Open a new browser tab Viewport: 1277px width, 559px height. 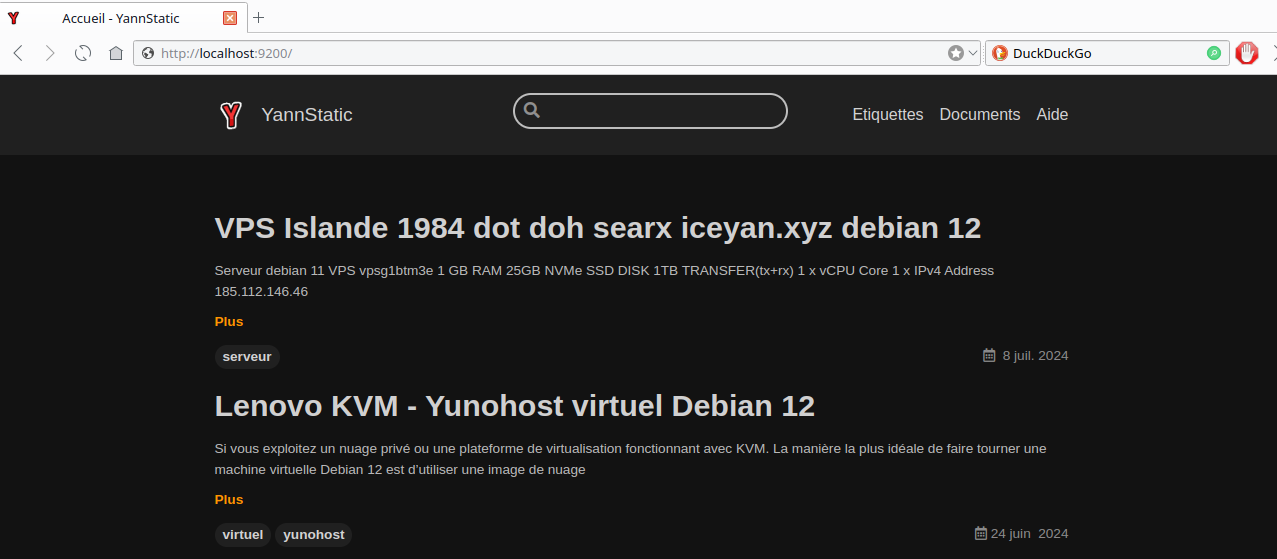258,17
